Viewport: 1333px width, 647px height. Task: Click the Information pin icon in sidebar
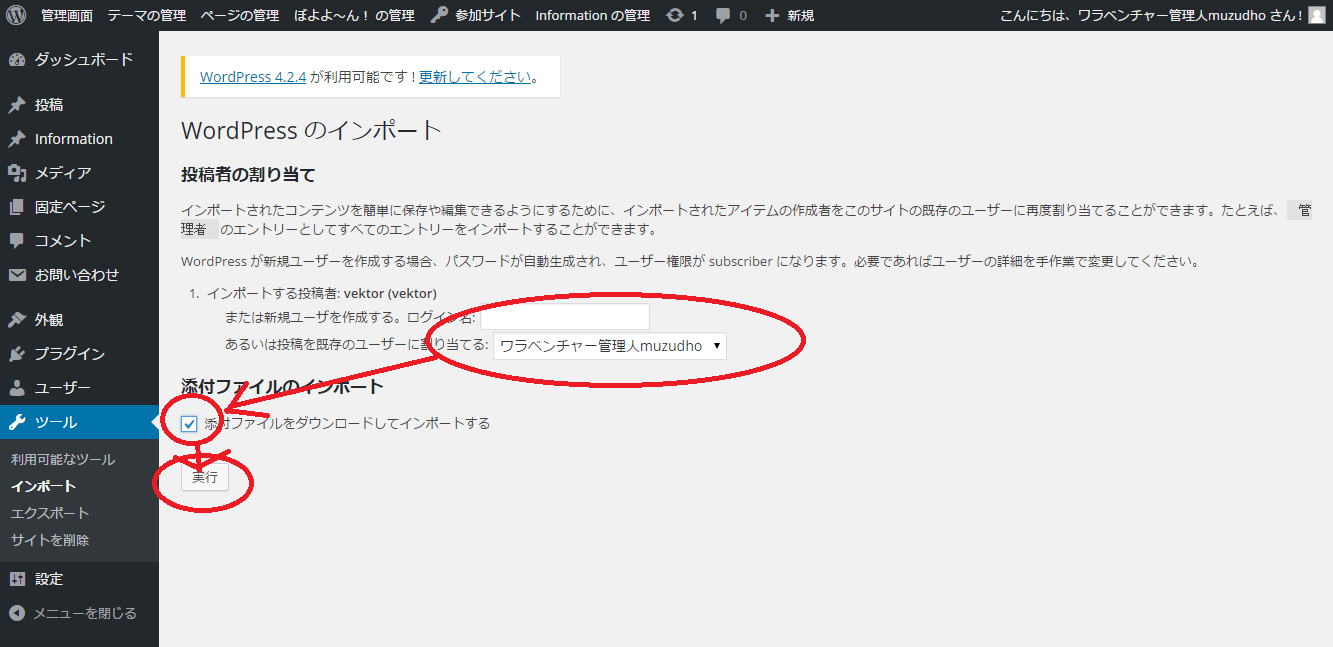pyautogui.click(x=16, y=139)
